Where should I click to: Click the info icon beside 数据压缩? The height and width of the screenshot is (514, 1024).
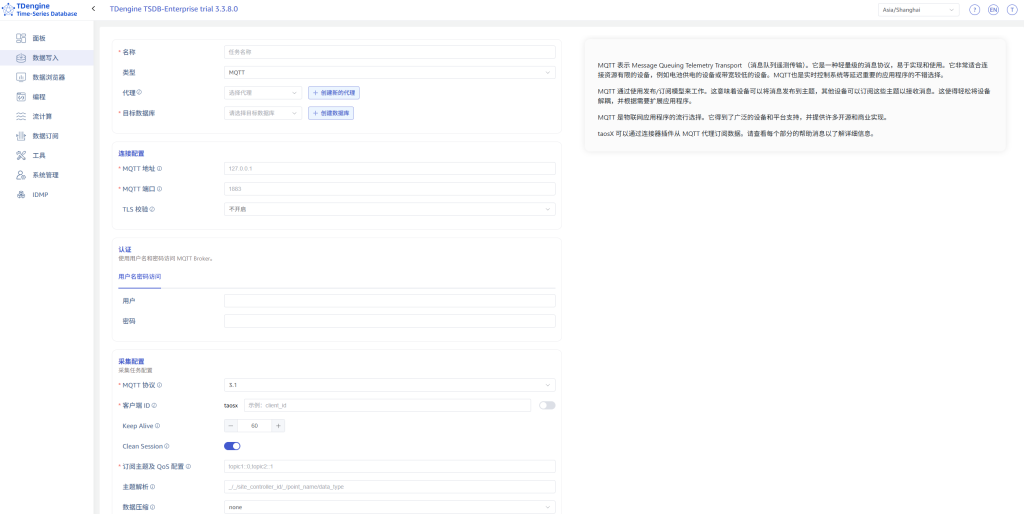153,507
